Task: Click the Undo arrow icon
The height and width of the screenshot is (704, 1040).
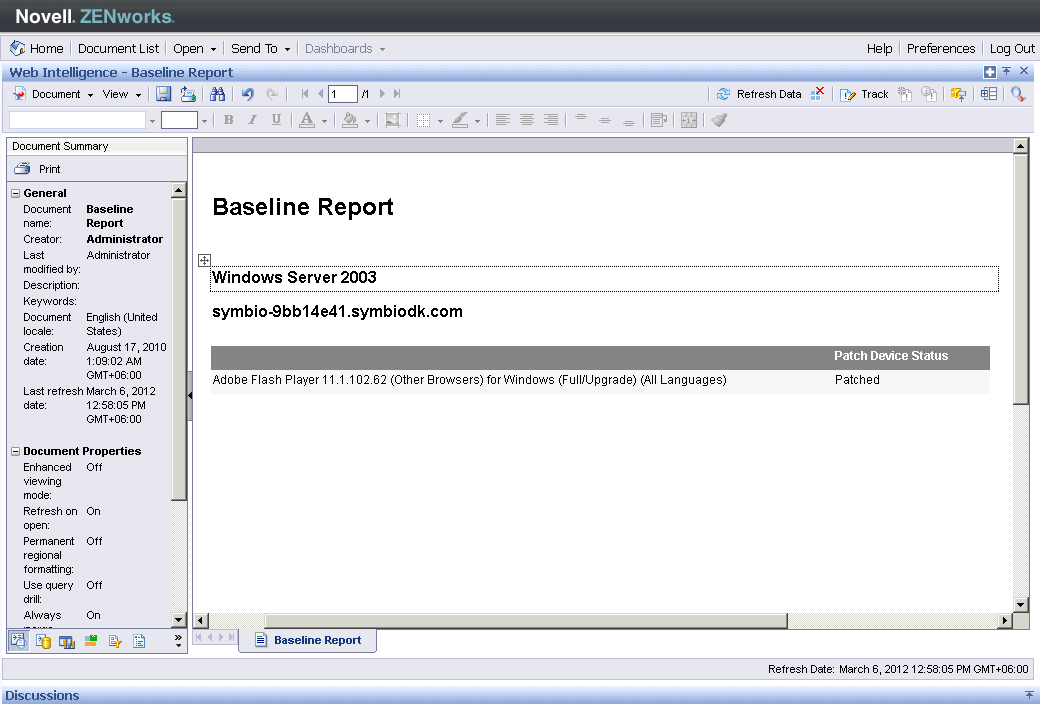Action: point(247,94)
